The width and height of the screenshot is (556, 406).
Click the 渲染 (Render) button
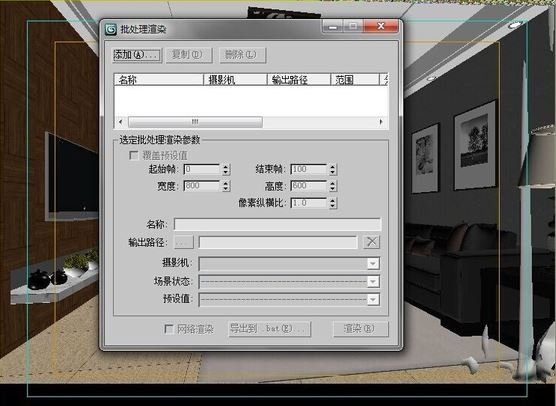(361, 329)
